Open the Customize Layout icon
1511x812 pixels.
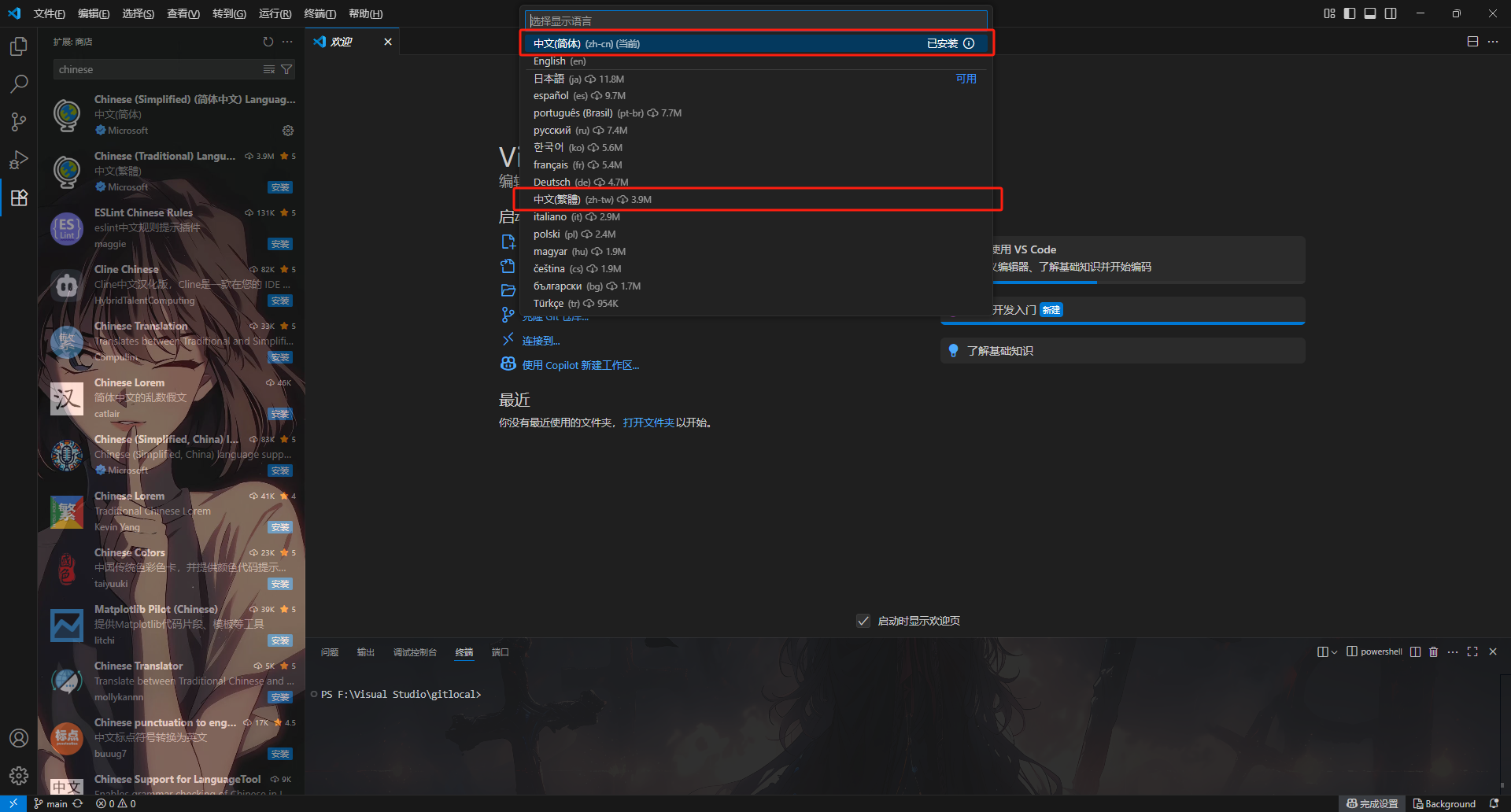[1329, 13]
